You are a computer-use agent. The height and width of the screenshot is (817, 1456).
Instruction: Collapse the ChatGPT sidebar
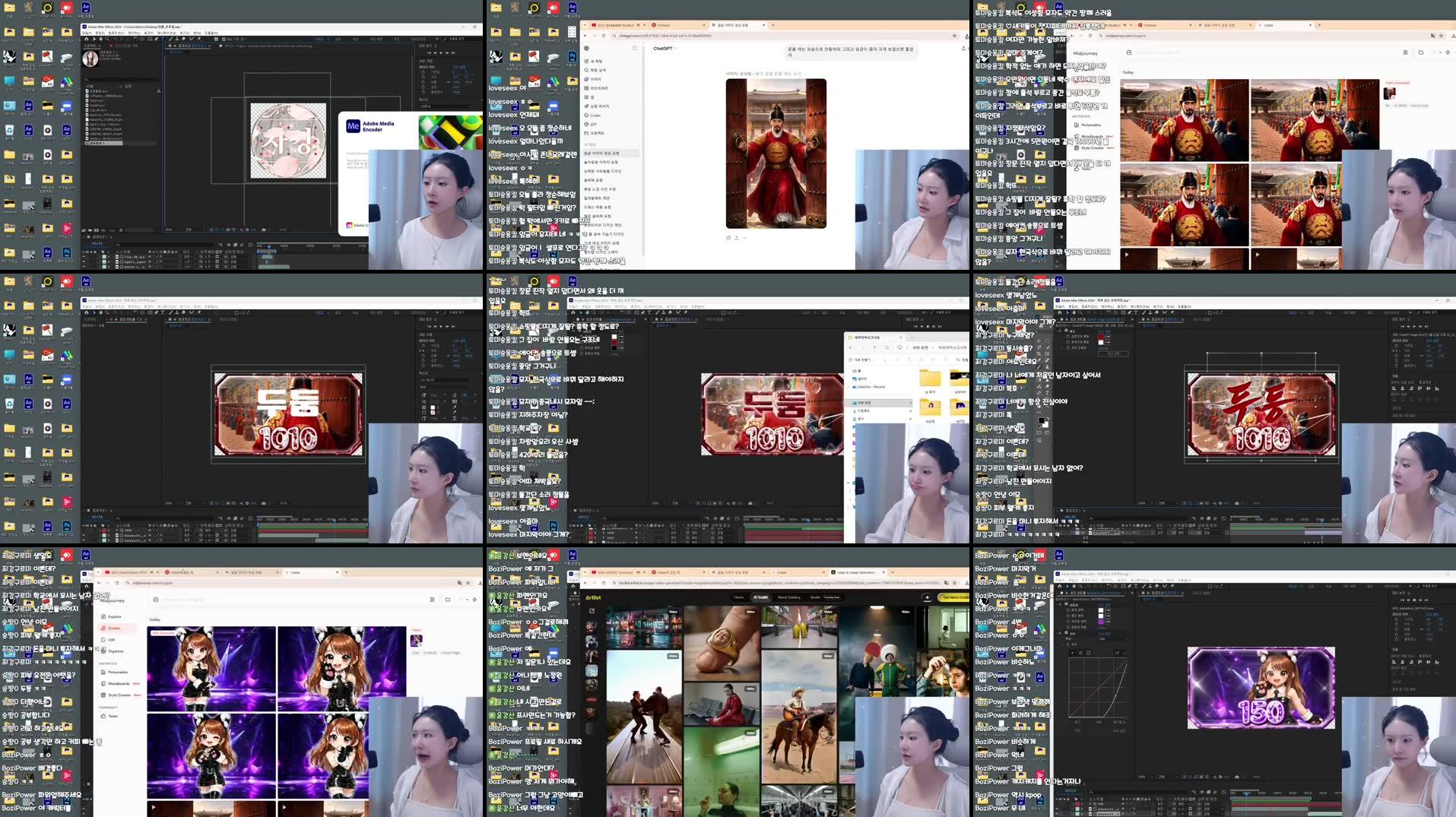[x=636, y=48]
